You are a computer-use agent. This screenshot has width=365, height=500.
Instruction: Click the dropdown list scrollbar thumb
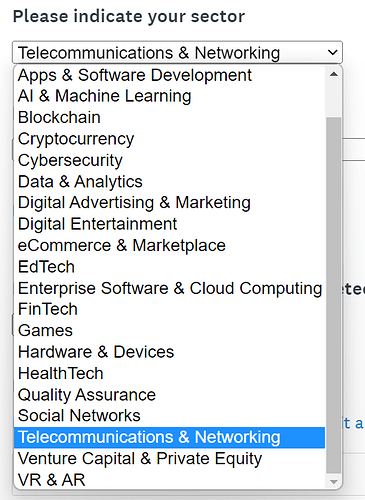tap(333, 295)
